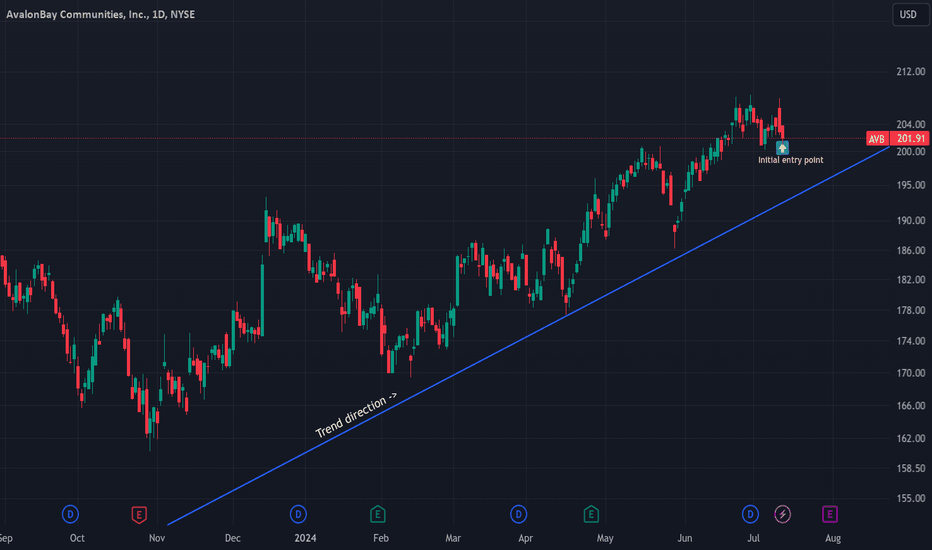Click the 174.00 price scale label
Image resolution: width=932 pixels, height=550 pixels.
coord(911,341)
